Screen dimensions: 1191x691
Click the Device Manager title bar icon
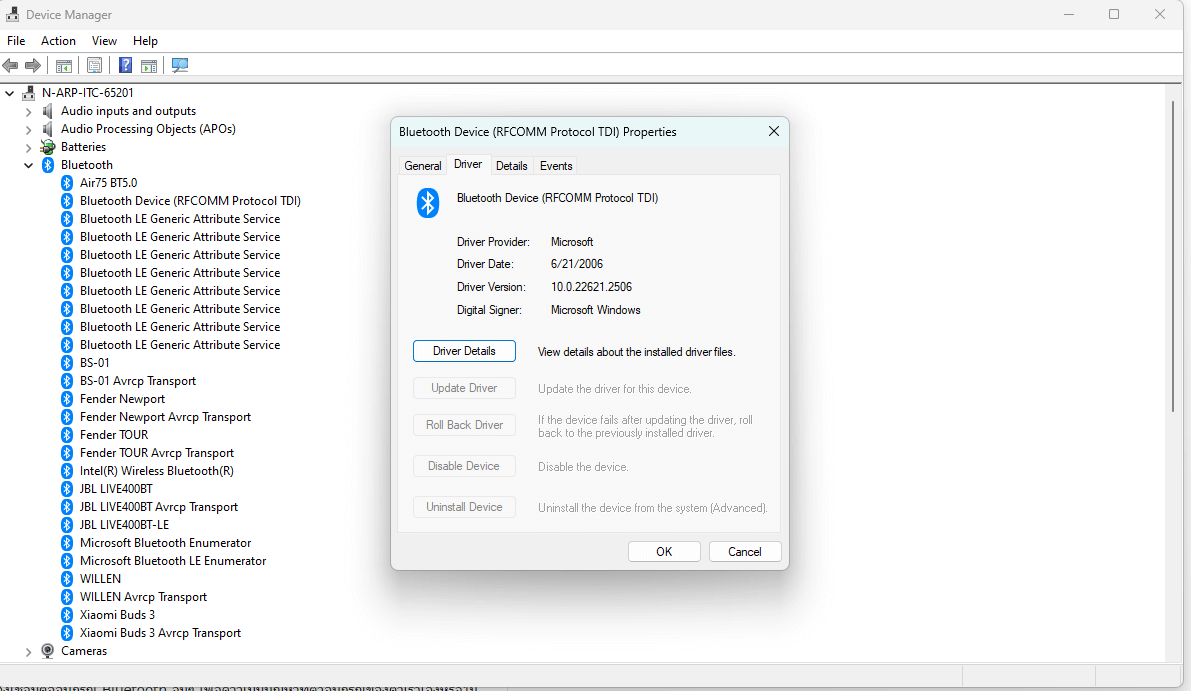[12, 14]
